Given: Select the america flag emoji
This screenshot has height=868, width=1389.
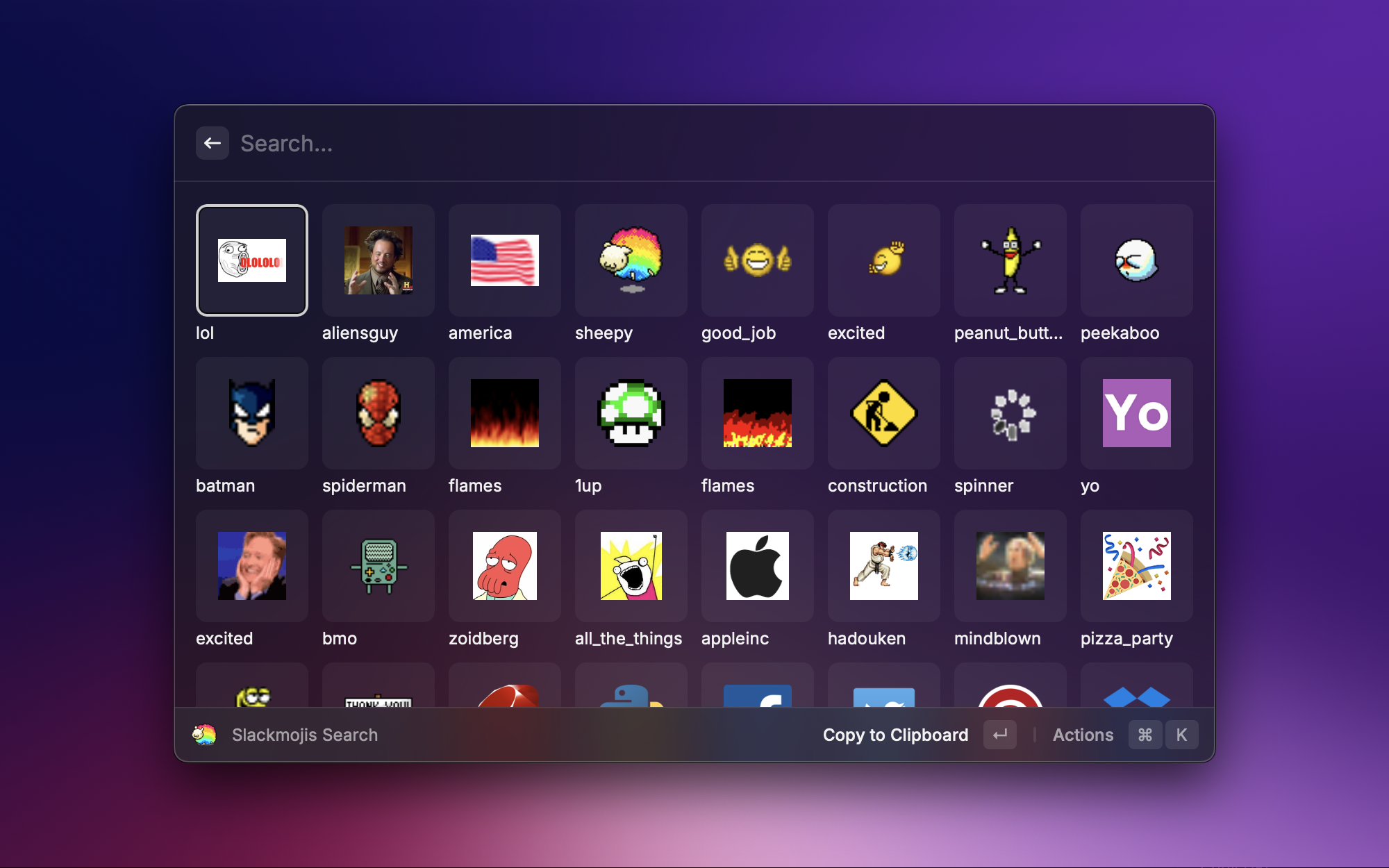Looking at the screenshot, I should pos(505,260).
